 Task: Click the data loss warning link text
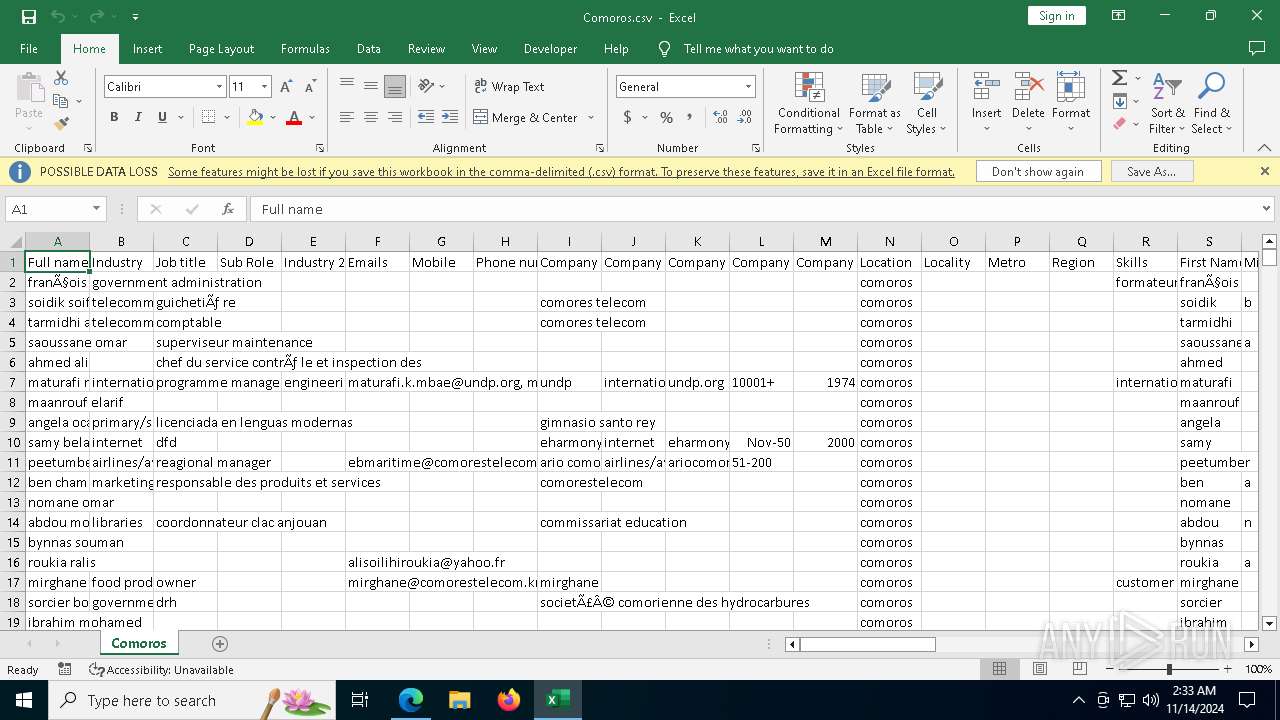click(x=561, y=172)
